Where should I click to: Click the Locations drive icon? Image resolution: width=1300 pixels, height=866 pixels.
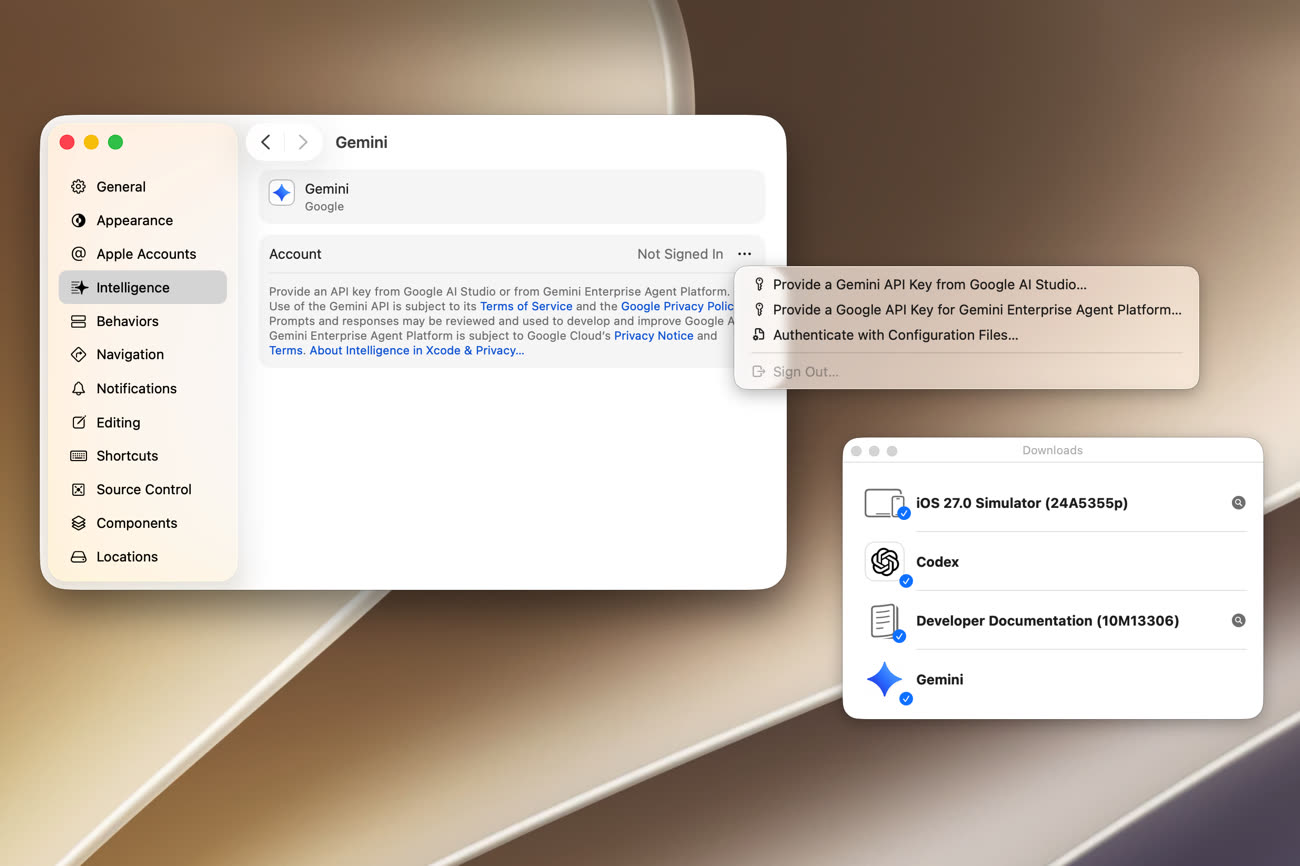pyautogui.click(x=78, y=557)
